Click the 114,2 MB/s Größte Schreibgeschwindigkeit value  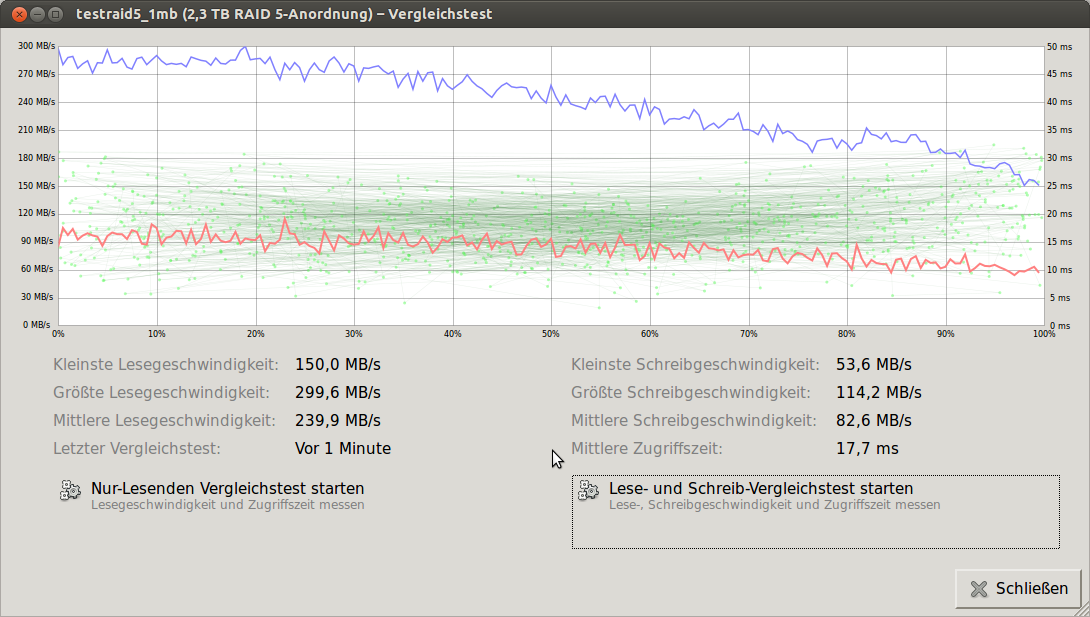(878, 393)
